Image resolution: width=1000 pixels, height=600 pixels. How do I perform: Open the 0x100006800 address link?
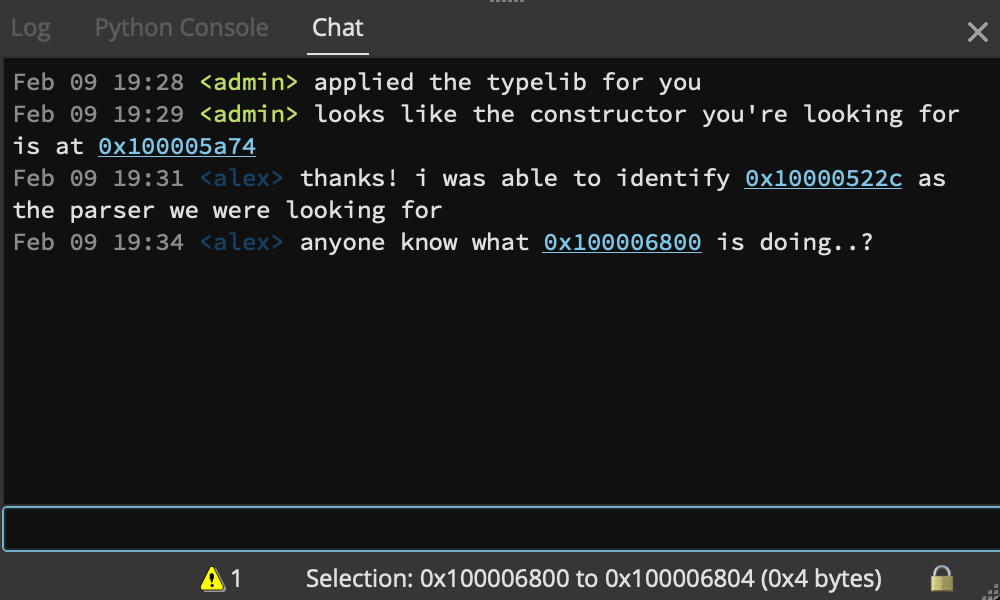[622, 242]
